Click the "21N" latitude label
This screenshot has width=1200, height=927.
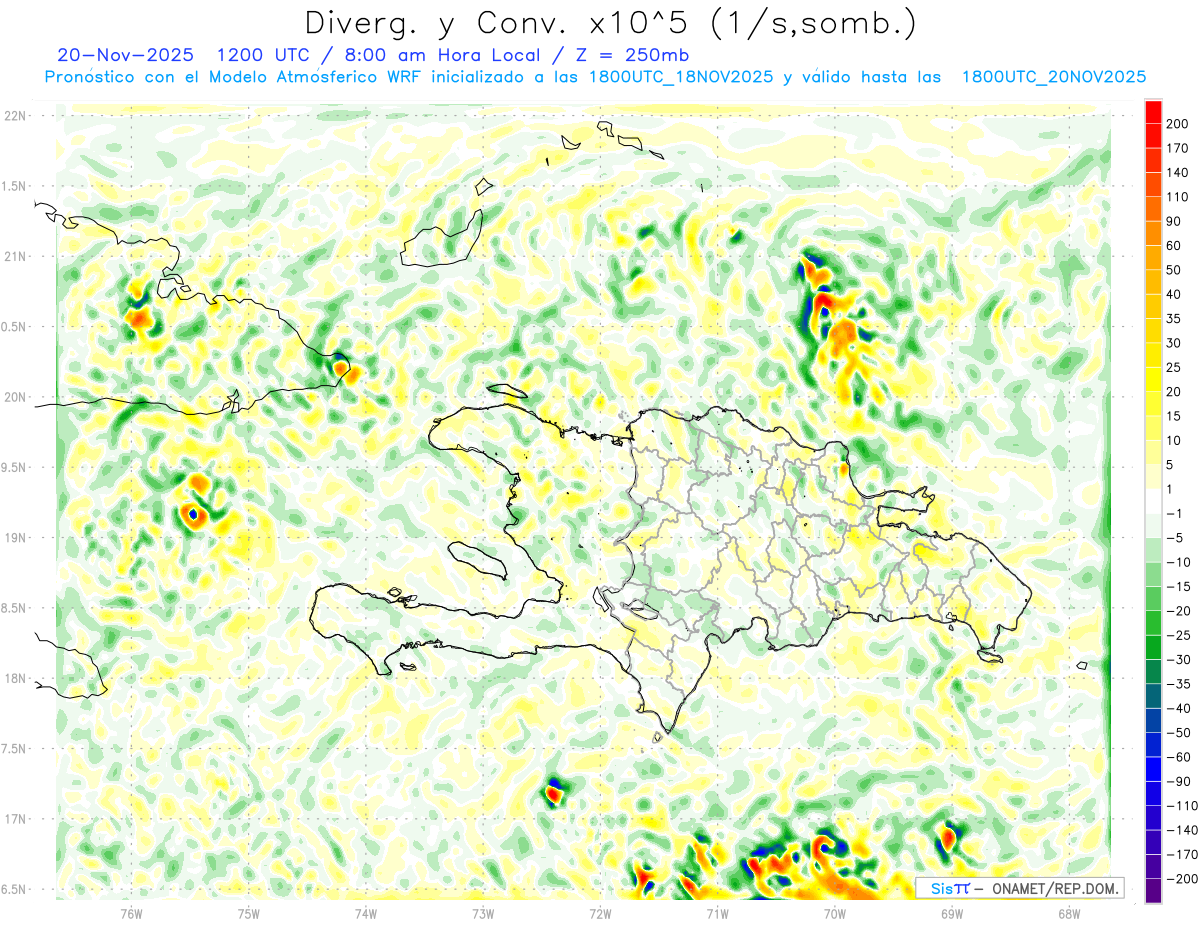[14, 256]
